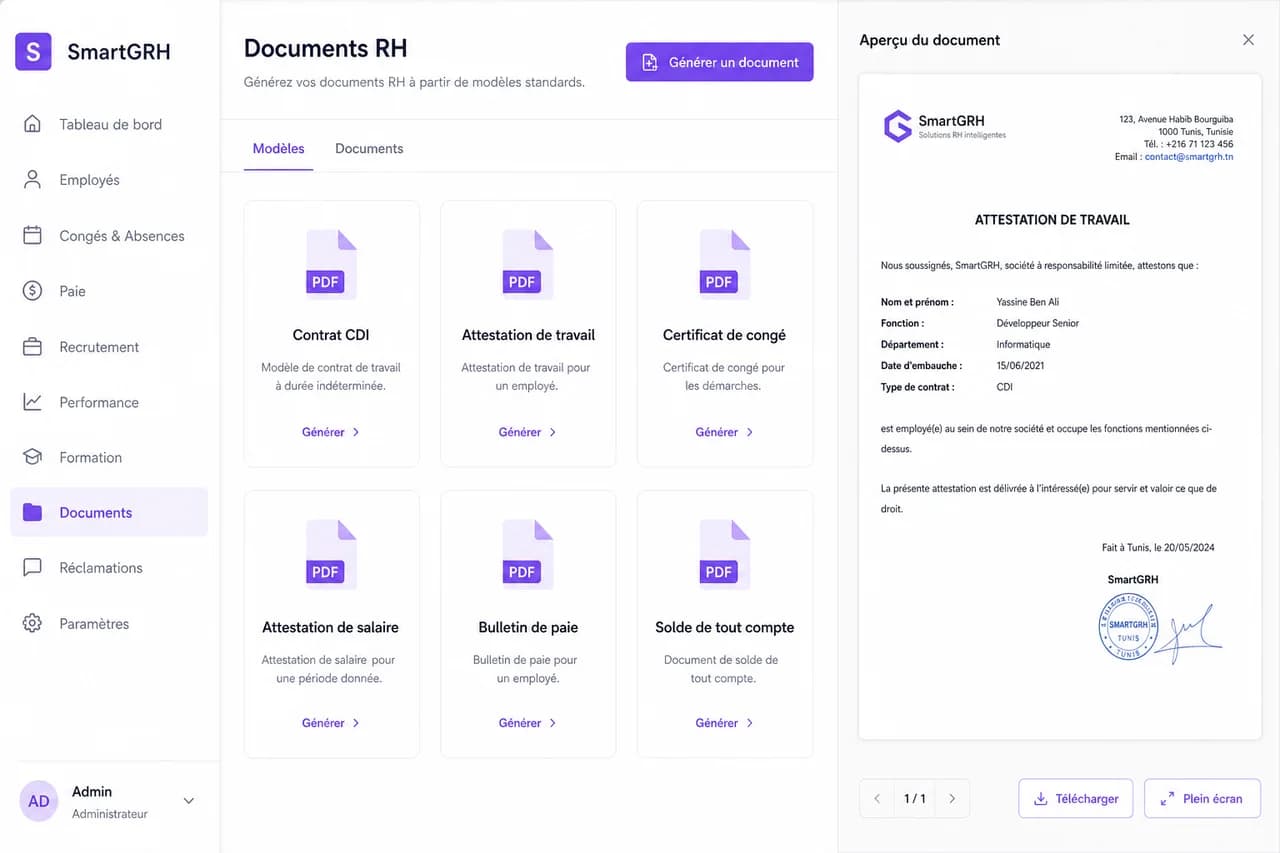This screenshot has width=1280, height=853.
Task: Click the SmartGRH logo in document preview
Action: (945, 126)
